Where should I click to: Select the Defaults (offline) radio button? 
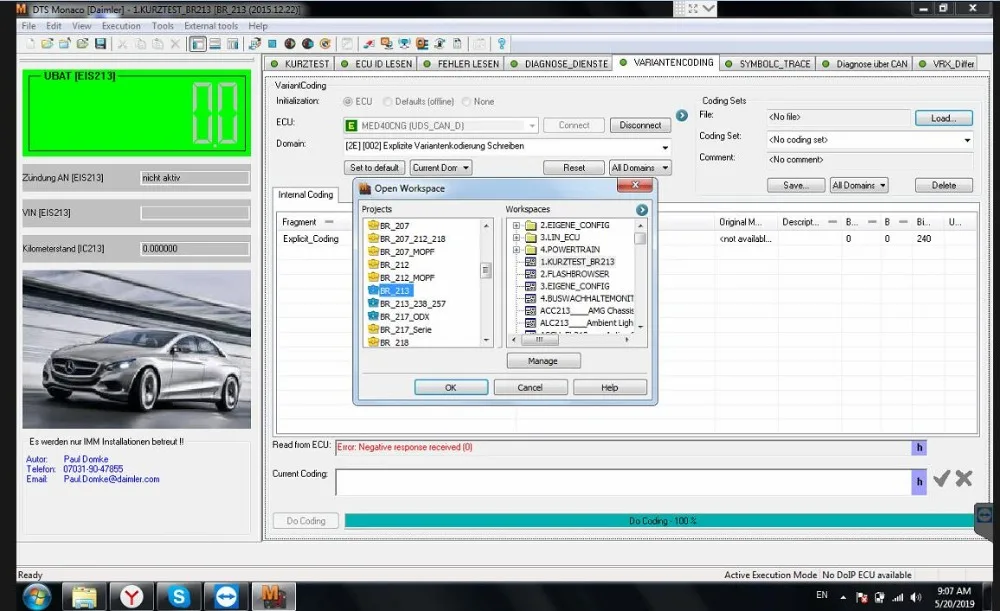point(387,102)
